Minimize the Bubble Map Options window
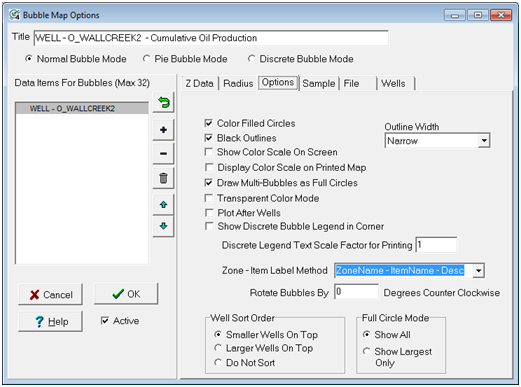521x387 pixels. tap(455, 15)
